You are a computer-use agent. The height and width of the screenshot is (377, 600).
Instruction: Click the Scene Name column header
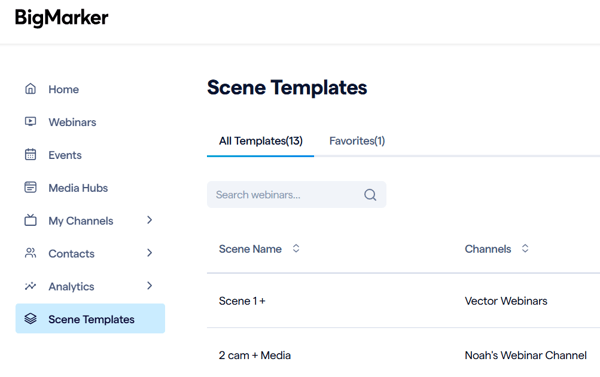point(250,249)
